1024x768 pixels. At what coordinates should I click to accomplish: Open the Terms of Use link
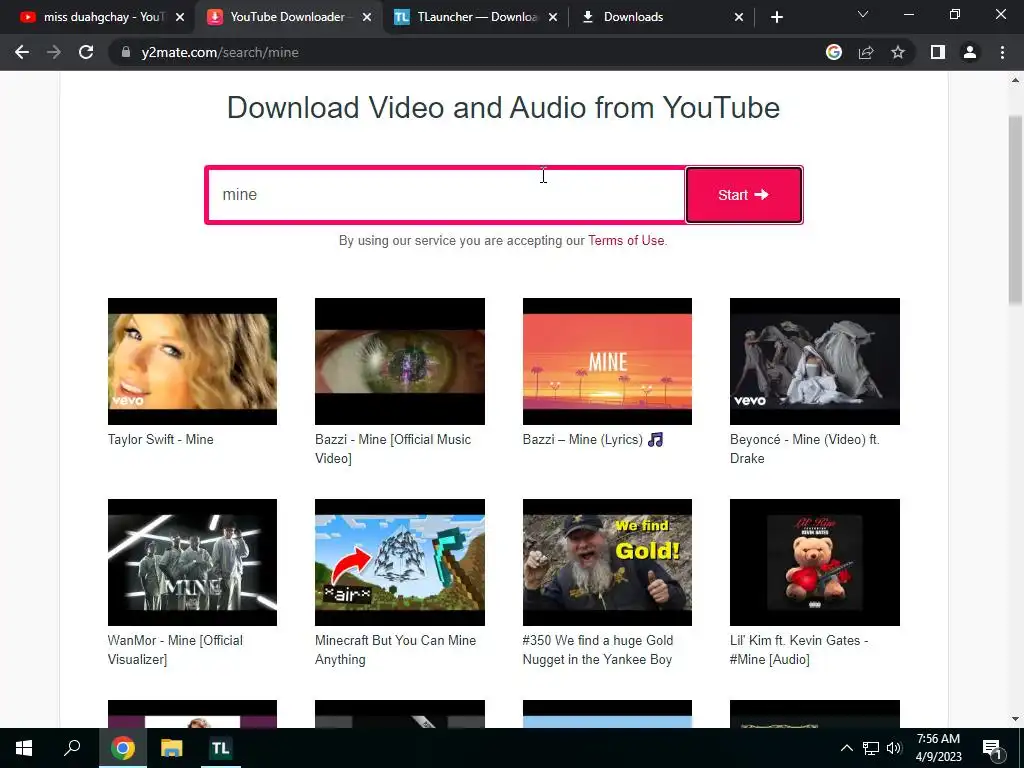(626, 240)
